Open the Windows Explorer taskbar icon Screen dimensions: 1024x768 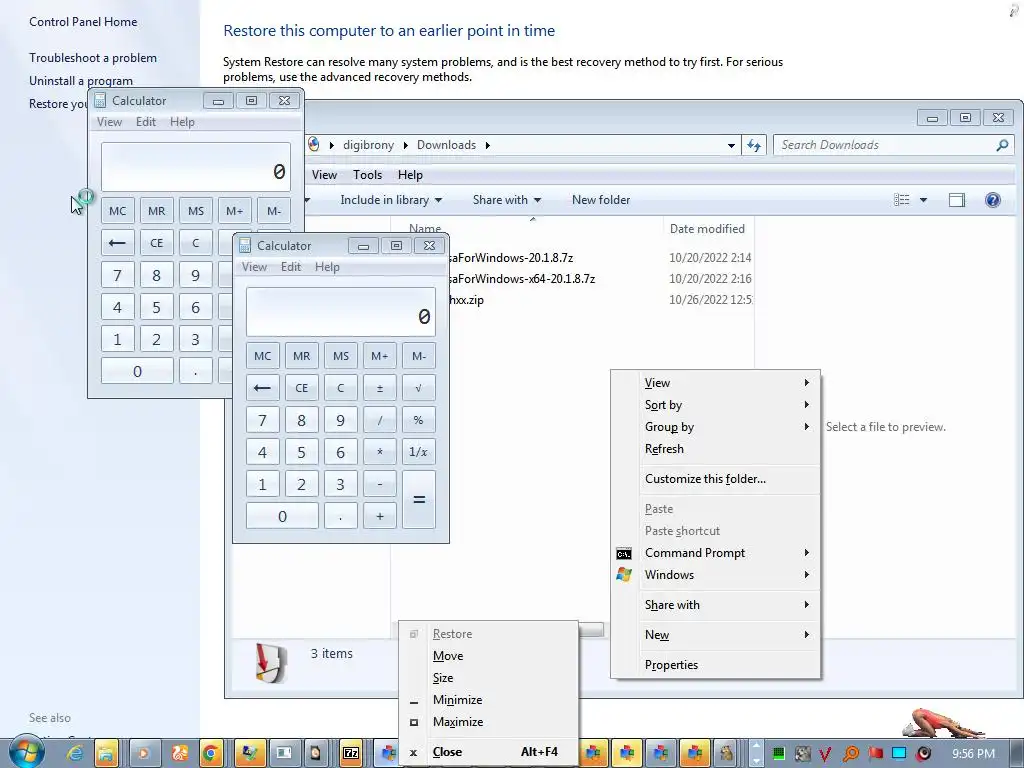click(107, 754)
